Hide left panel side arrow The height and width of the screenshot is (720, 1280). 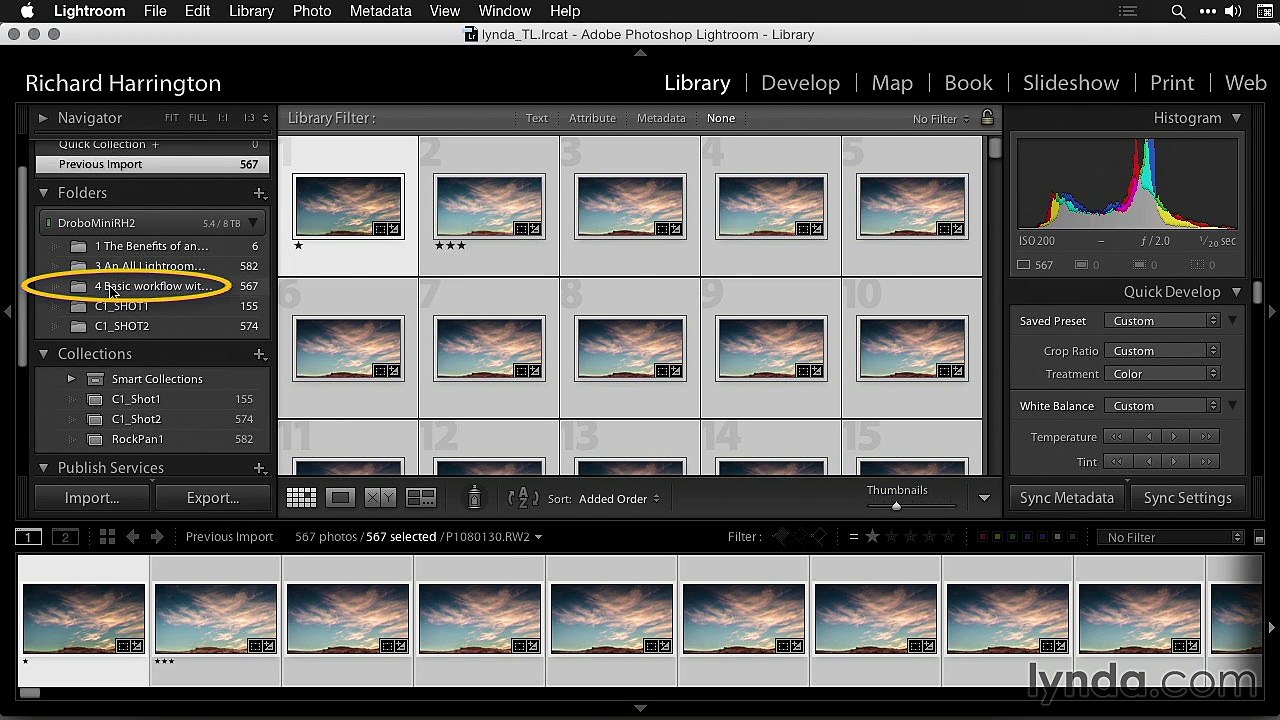[8, 312]
